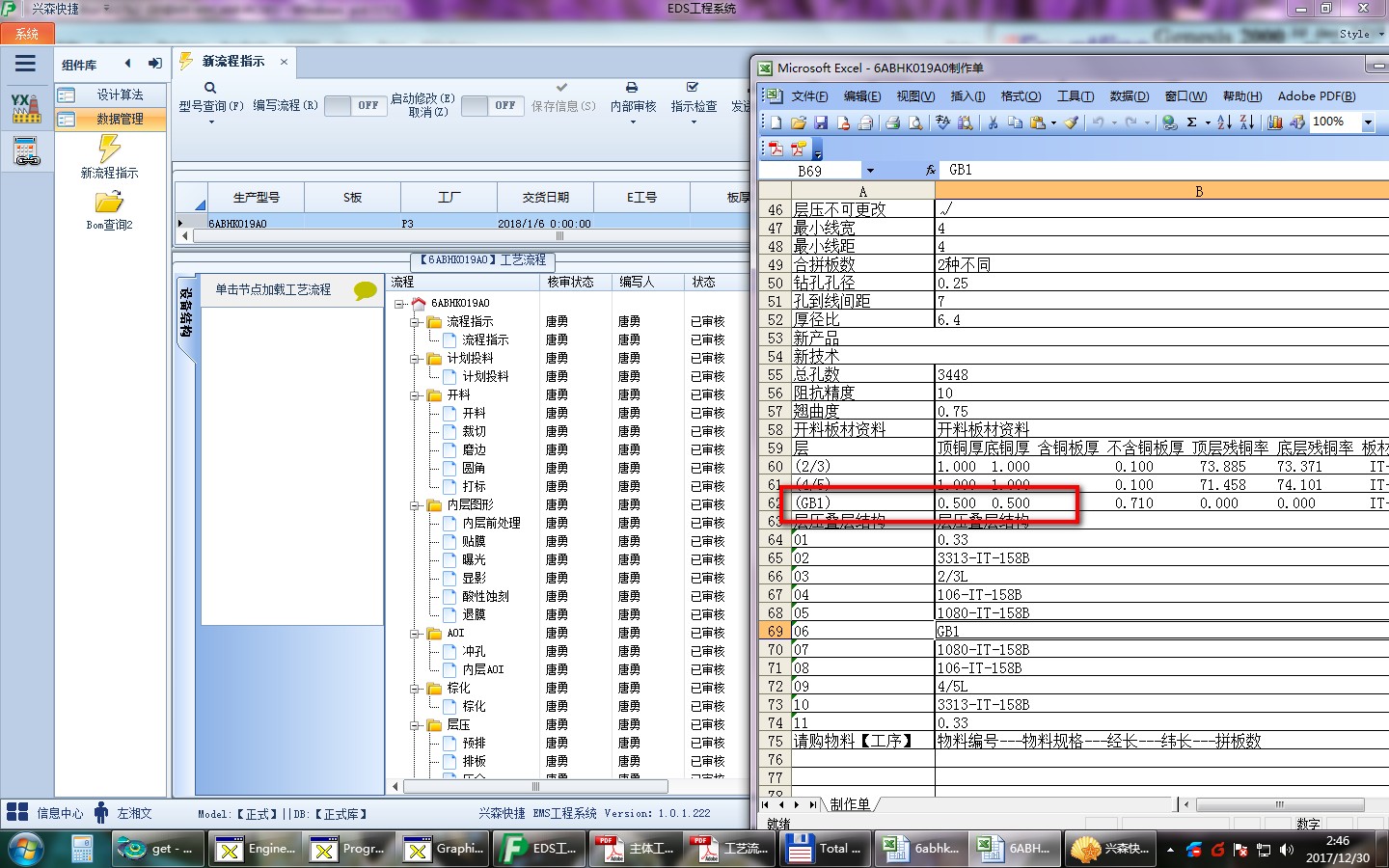This screenshot has height=868, width=1389.
Task: Click the pin/dock icon beside 组件库
Action: [154, 64]
